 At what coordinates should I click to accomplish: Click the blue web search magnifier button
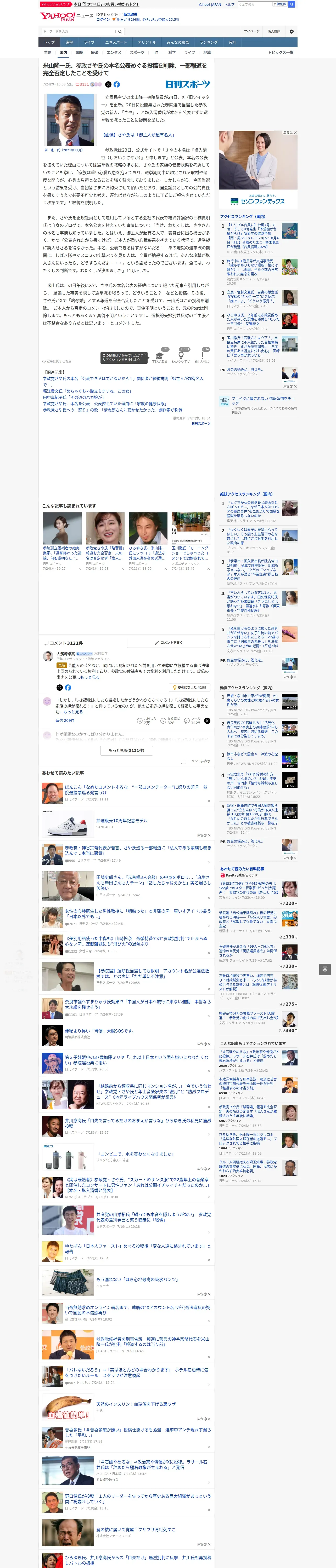pos(292,4)
